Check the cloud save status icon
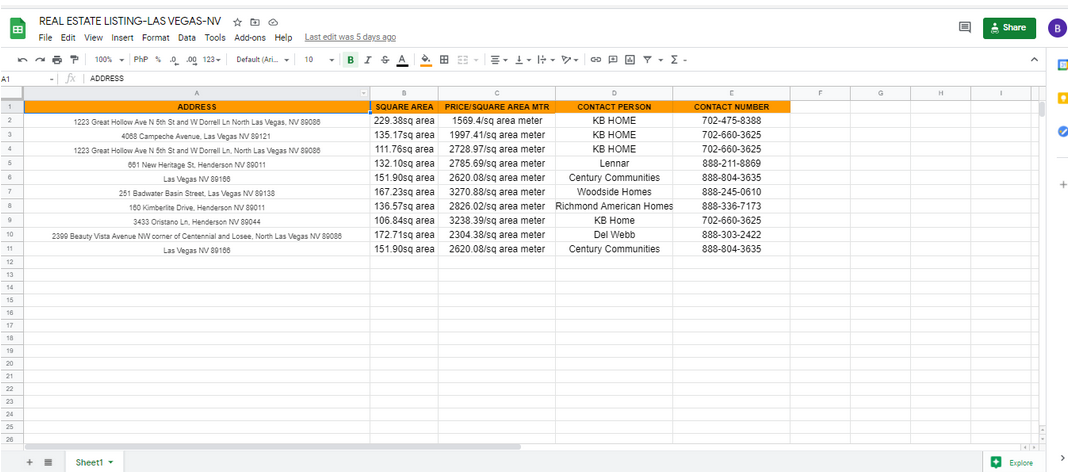1068x472 pixels. (x=273, y=22)
